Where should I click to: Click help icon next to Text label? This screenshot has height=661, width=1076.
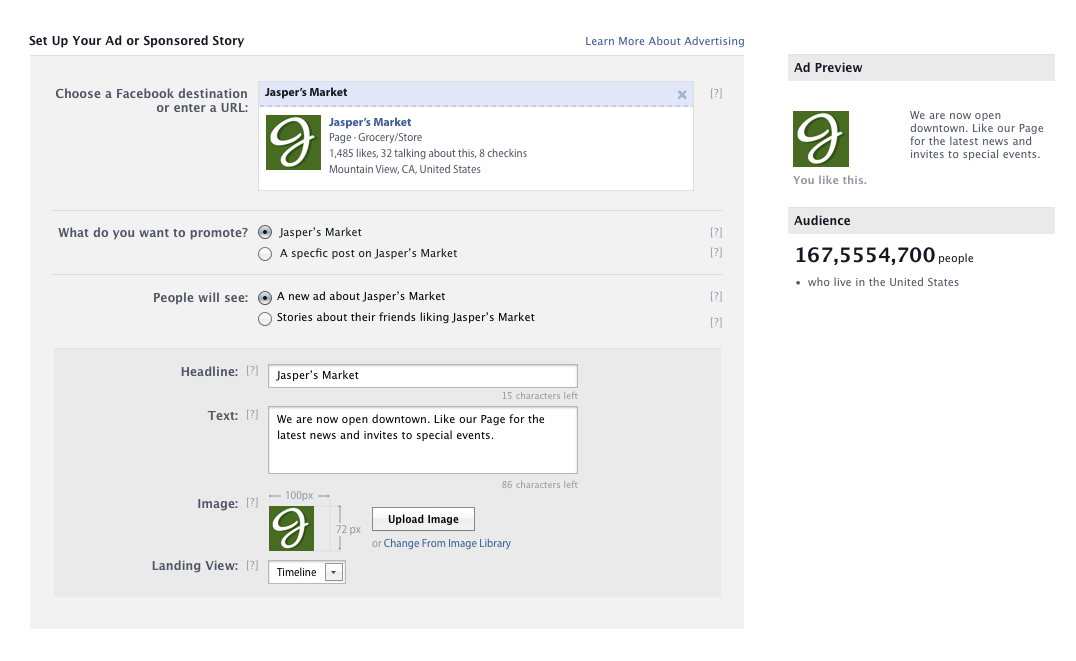(252, 416)
